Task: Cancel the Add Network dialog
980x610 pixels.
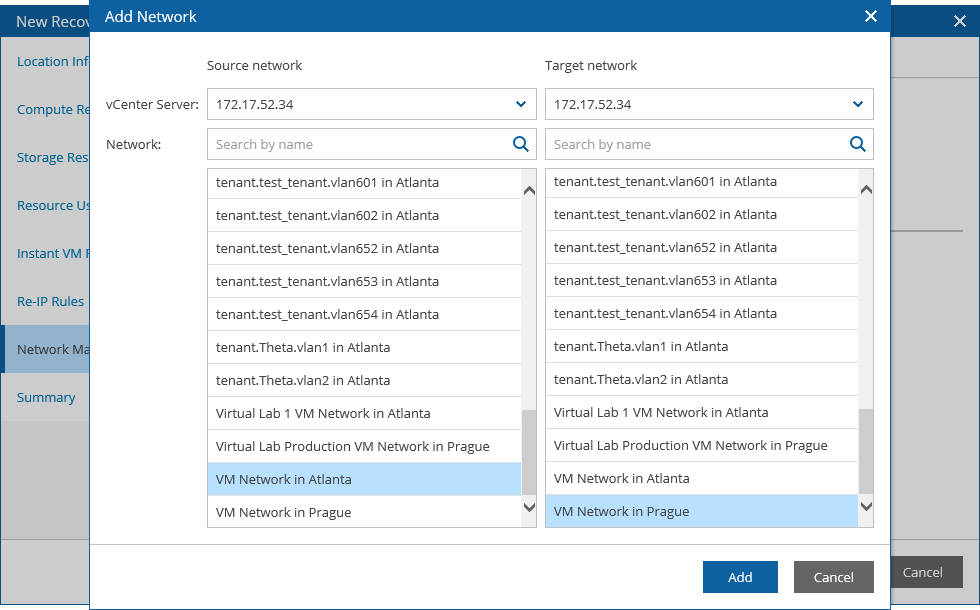Action: [x=833, y=577]
